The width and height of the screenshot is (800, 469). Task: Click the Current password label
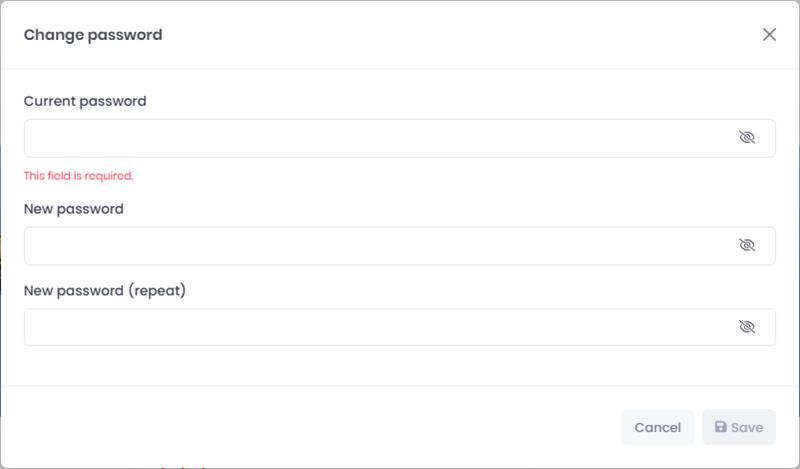click(85, 101)
